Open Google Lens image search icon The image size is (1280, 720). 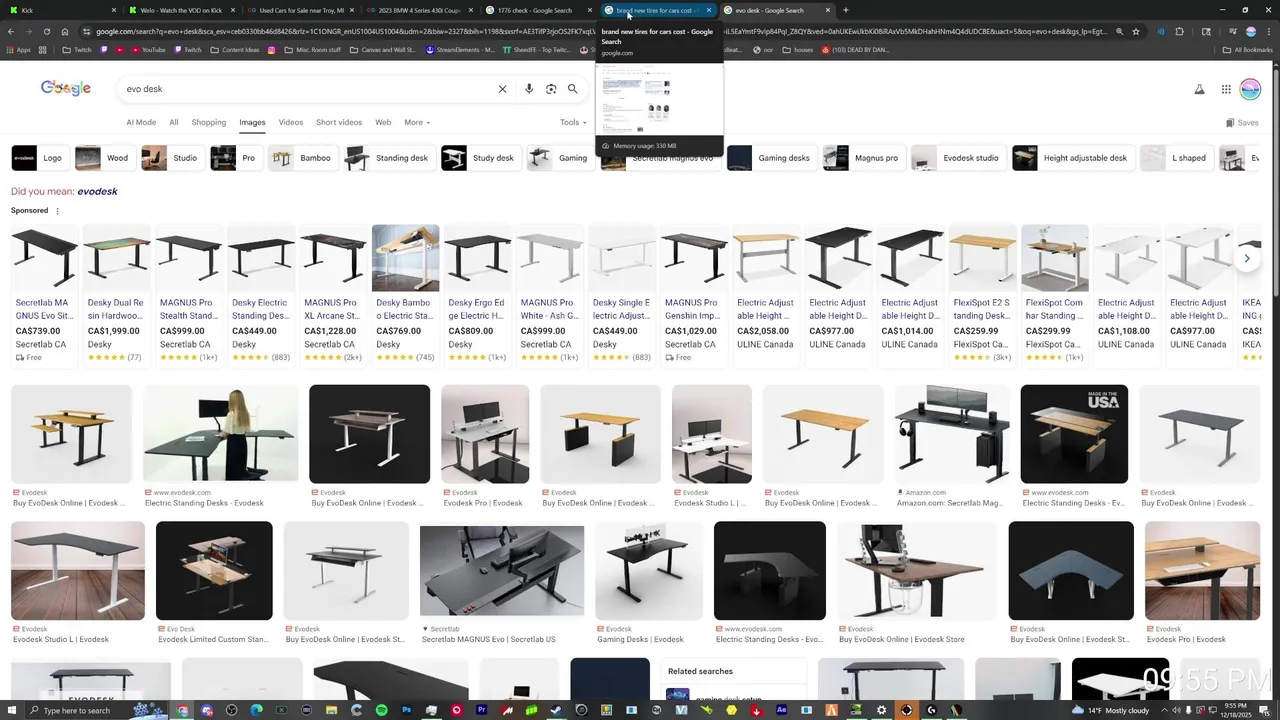point(551,89)
